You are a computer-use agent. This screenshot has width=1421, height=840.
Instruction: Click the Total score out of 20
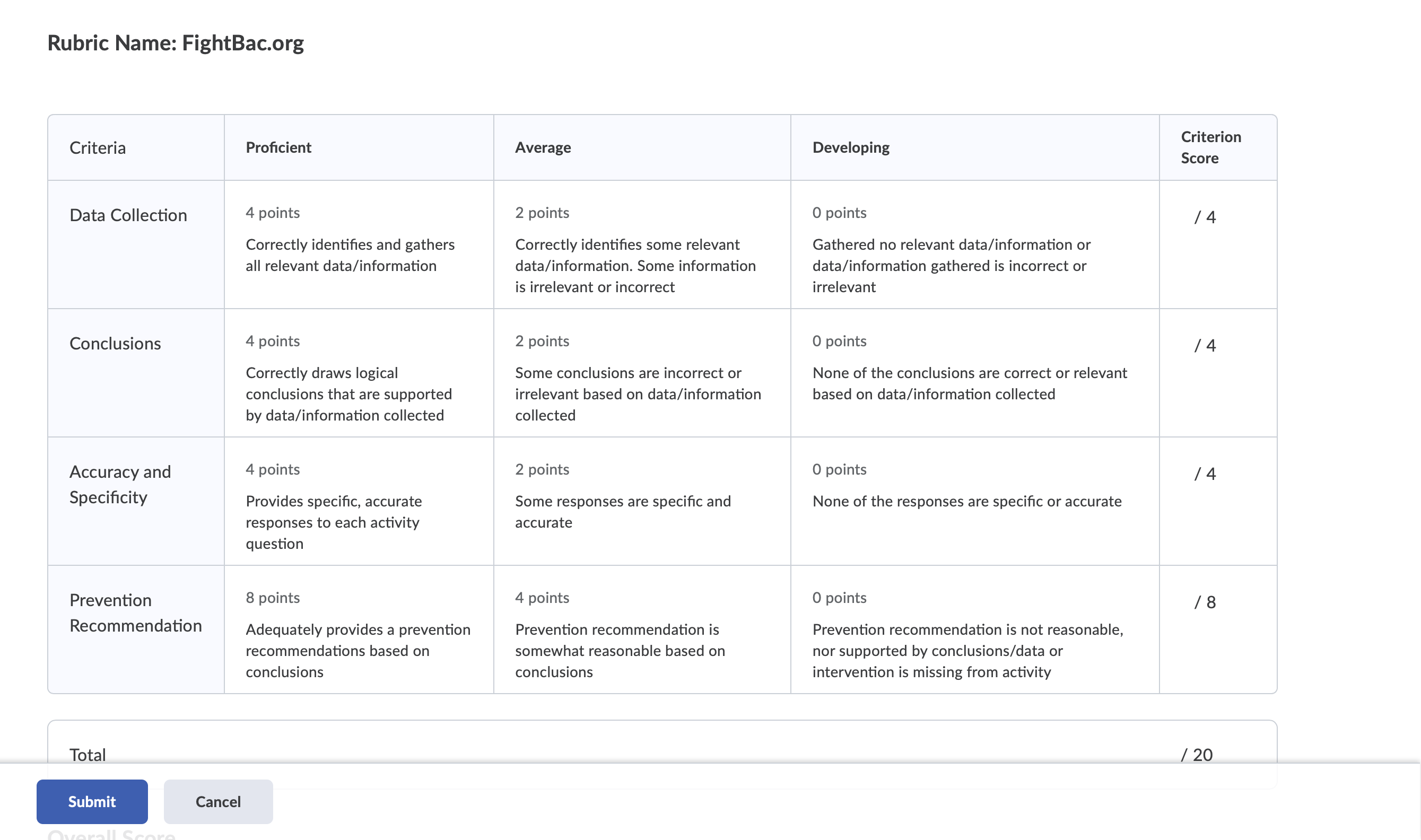1196,755
